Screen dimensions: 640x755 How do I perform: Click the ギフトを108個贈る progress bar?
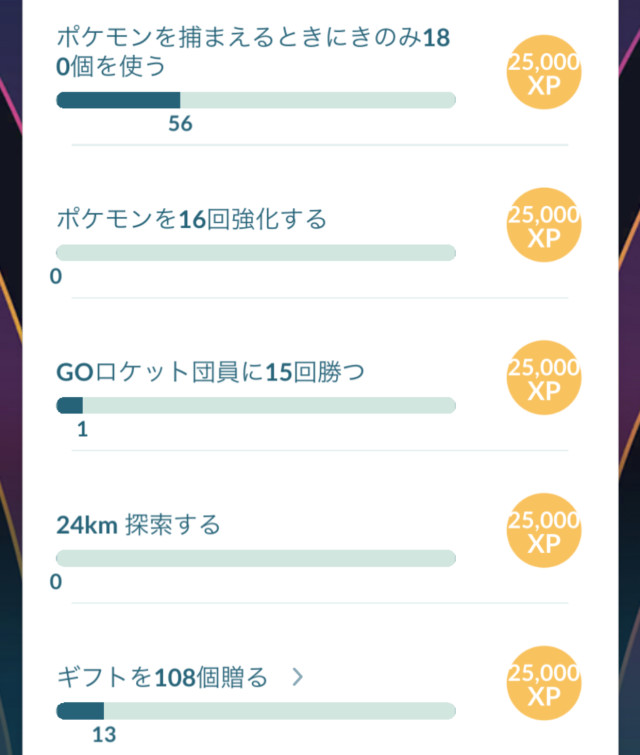(256, 710)
